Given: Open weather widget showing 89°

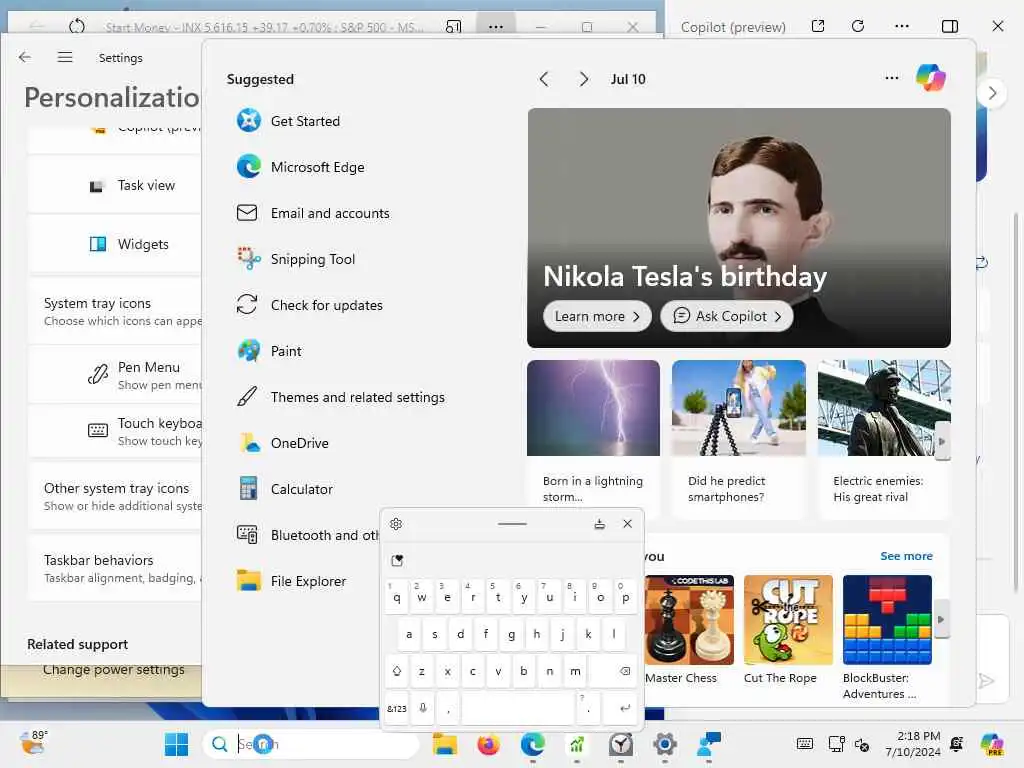Looking at the screenshot, I should tap(33, 743).
